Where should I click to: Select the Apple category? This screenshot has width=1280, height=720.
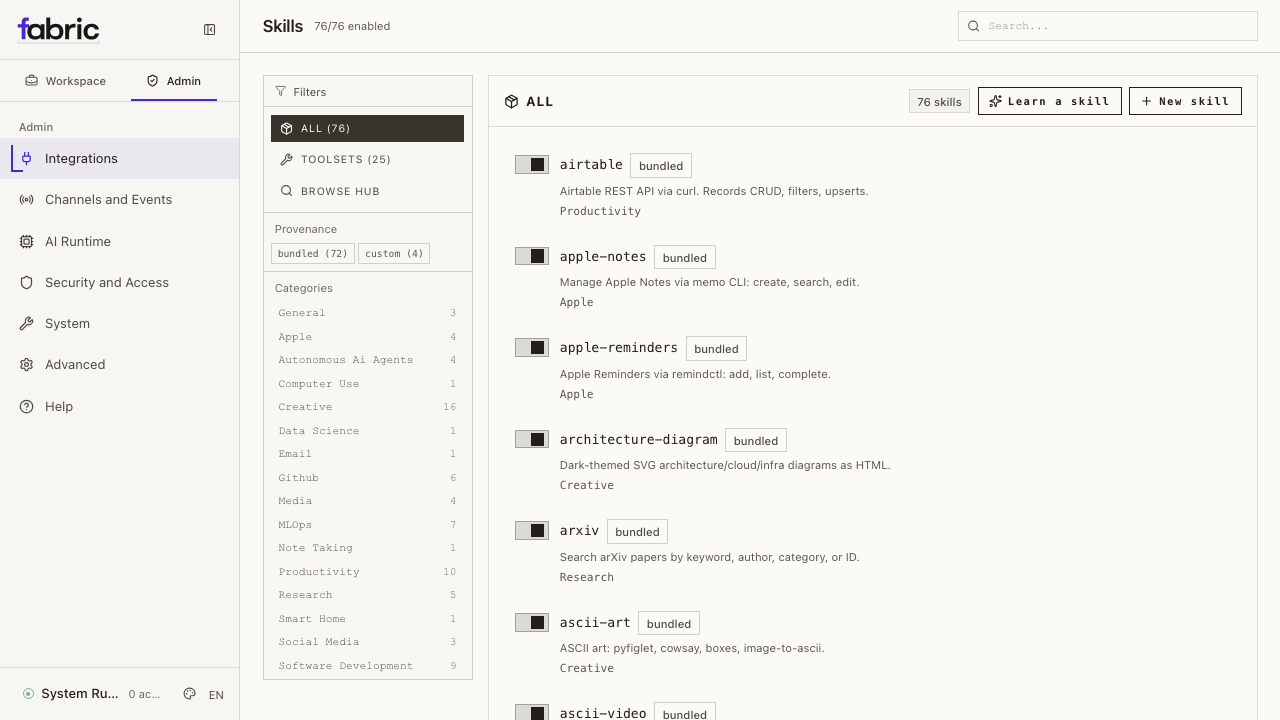pyautogui.click(x=367, y=337)
